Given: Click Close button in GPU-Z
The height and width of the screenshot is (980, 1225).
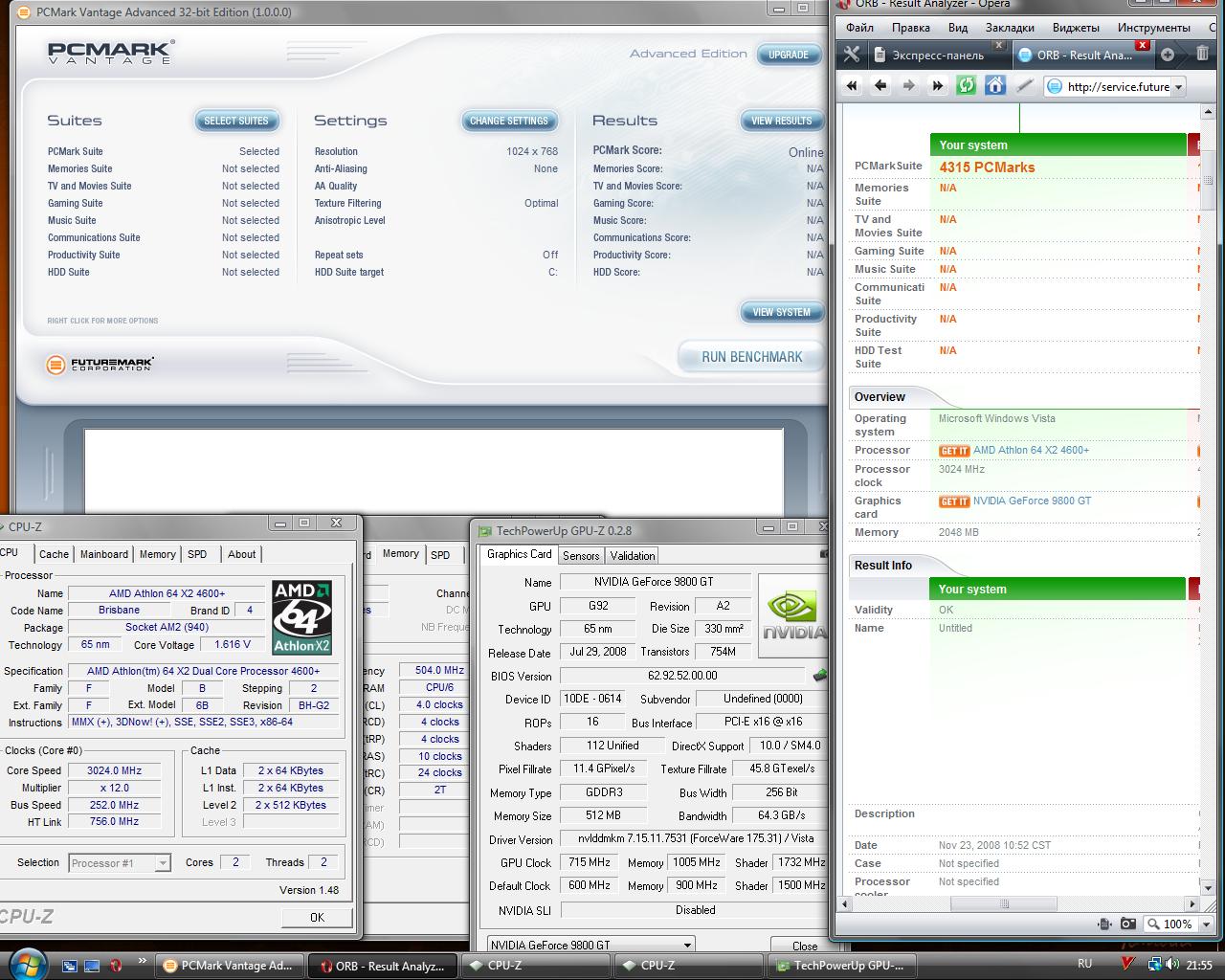Looking at the screenshot, I should pos(805,946).
